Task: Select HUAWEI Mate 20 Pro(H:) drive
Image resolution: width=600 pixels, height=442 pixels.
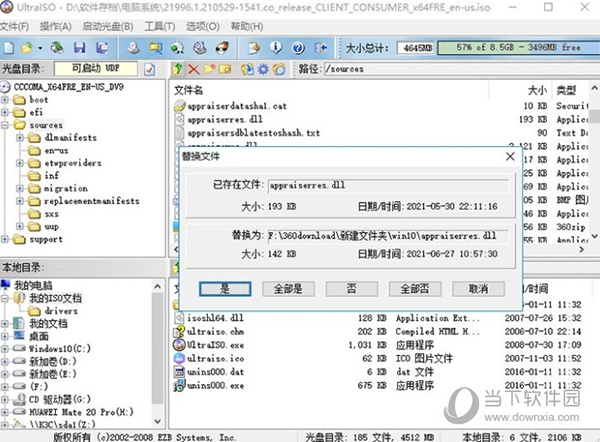Action: point(82,412)
